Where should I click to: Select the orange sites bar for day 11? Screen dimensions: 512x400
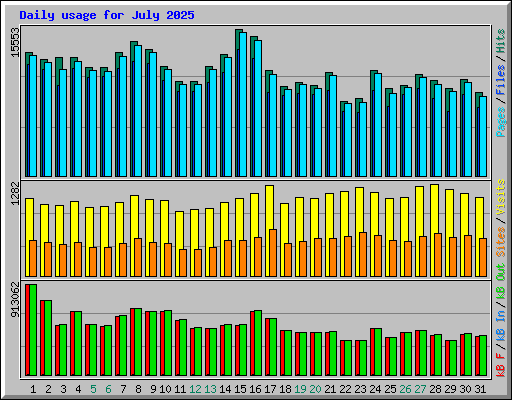pyautogui.click(x=183, y=263)
